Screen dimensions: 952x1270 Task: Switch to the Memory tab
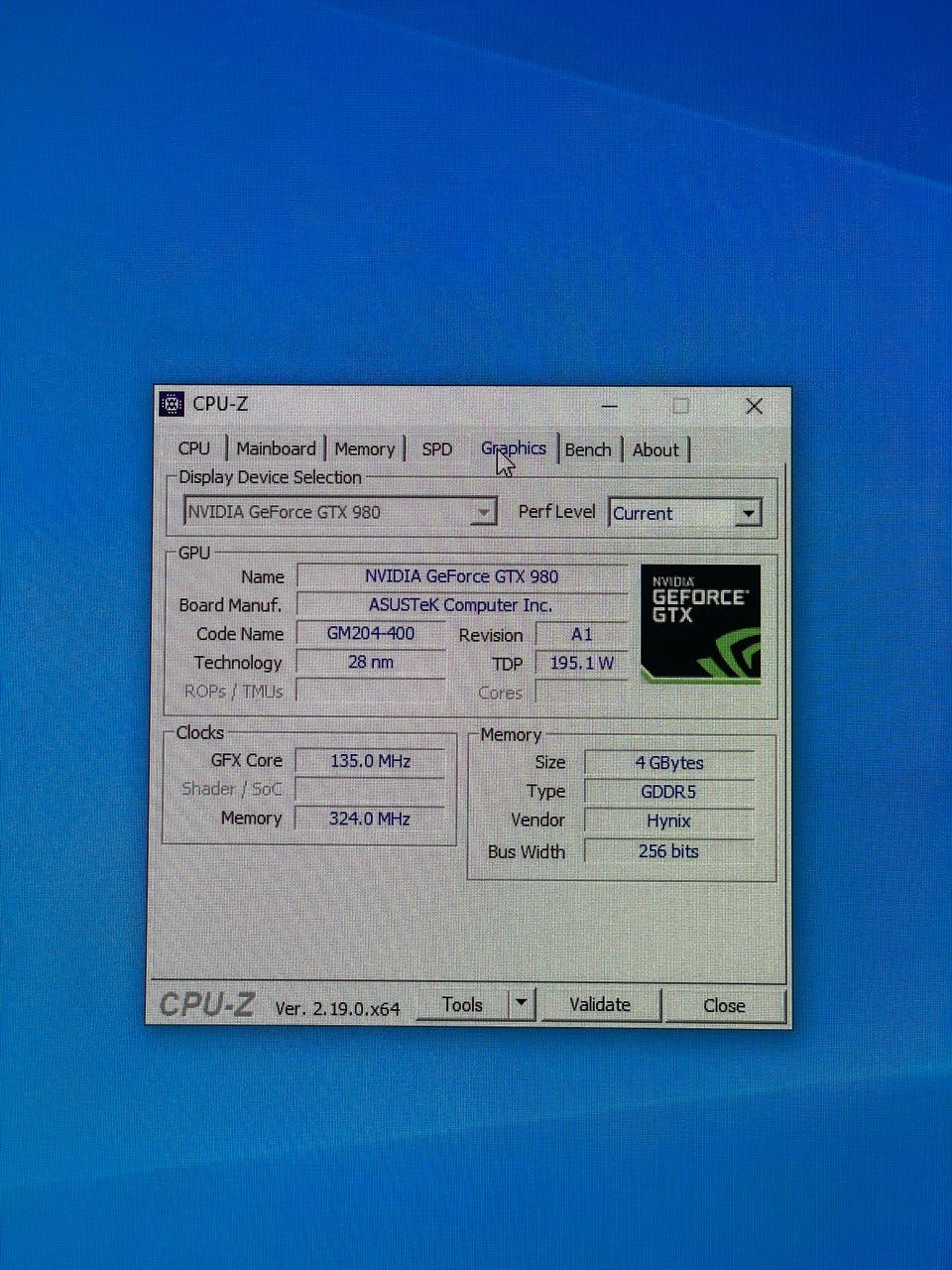364,448
